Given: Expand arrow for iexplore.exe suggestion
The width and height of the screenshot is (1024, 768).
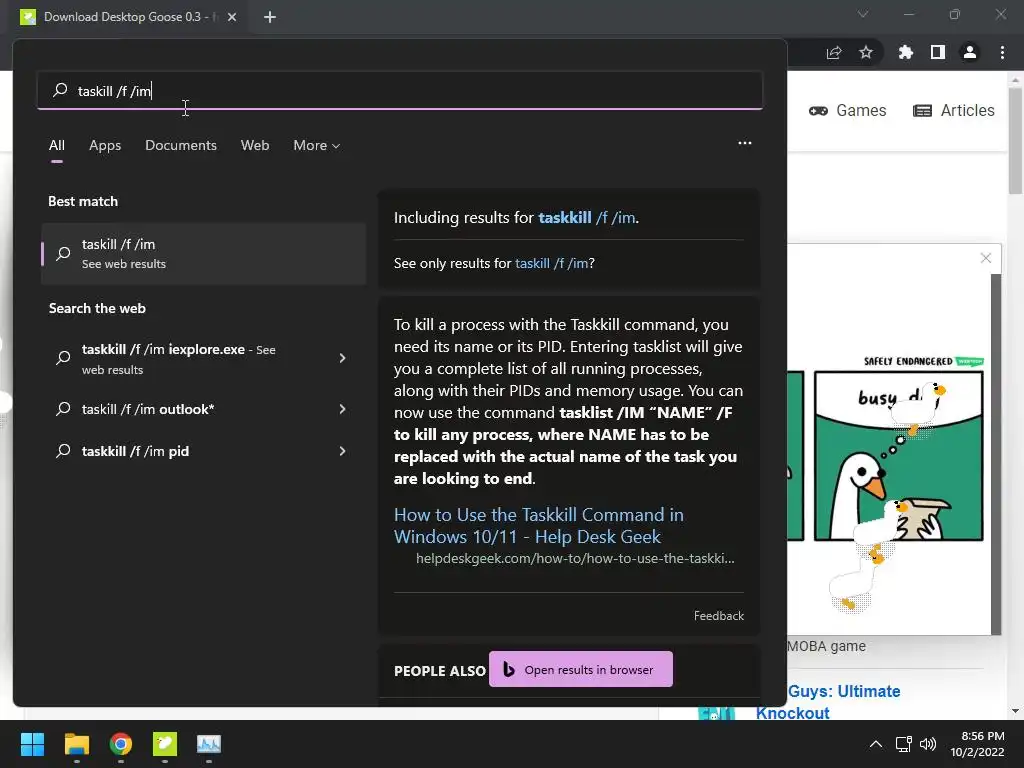Looking at the screenshot, I should coord(342,358).
